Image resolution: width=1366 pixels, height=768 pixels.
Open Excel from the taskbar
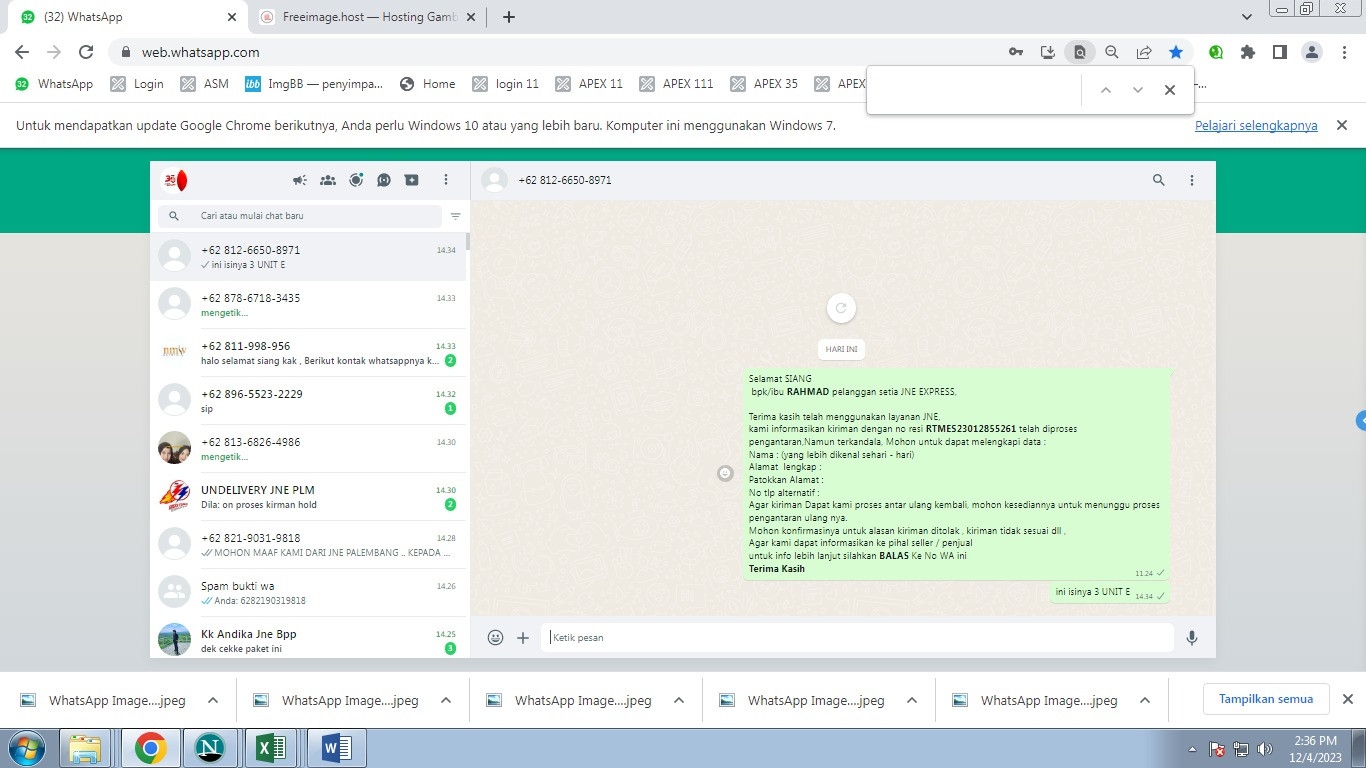tap(272, 748)
